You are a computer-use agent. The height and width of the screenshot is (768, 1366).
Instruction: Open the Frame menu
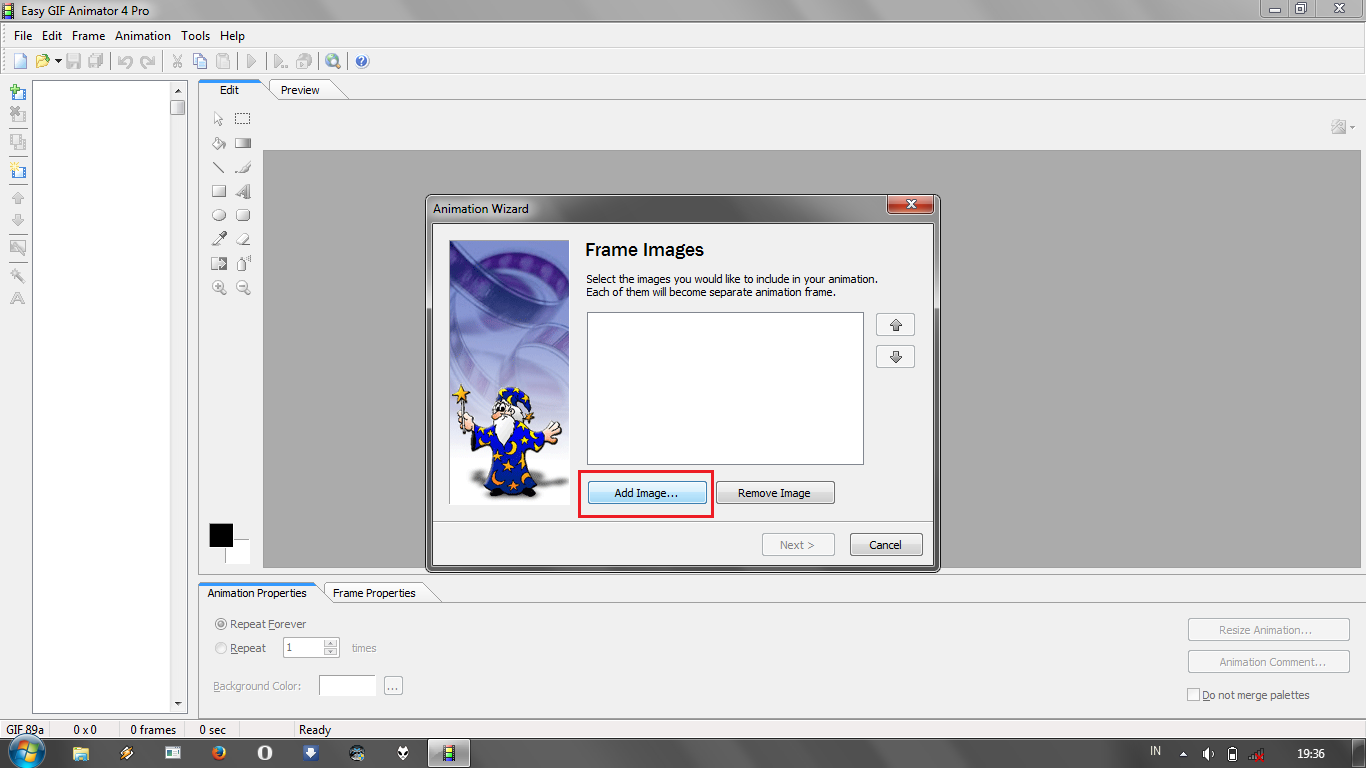point(88,35)
